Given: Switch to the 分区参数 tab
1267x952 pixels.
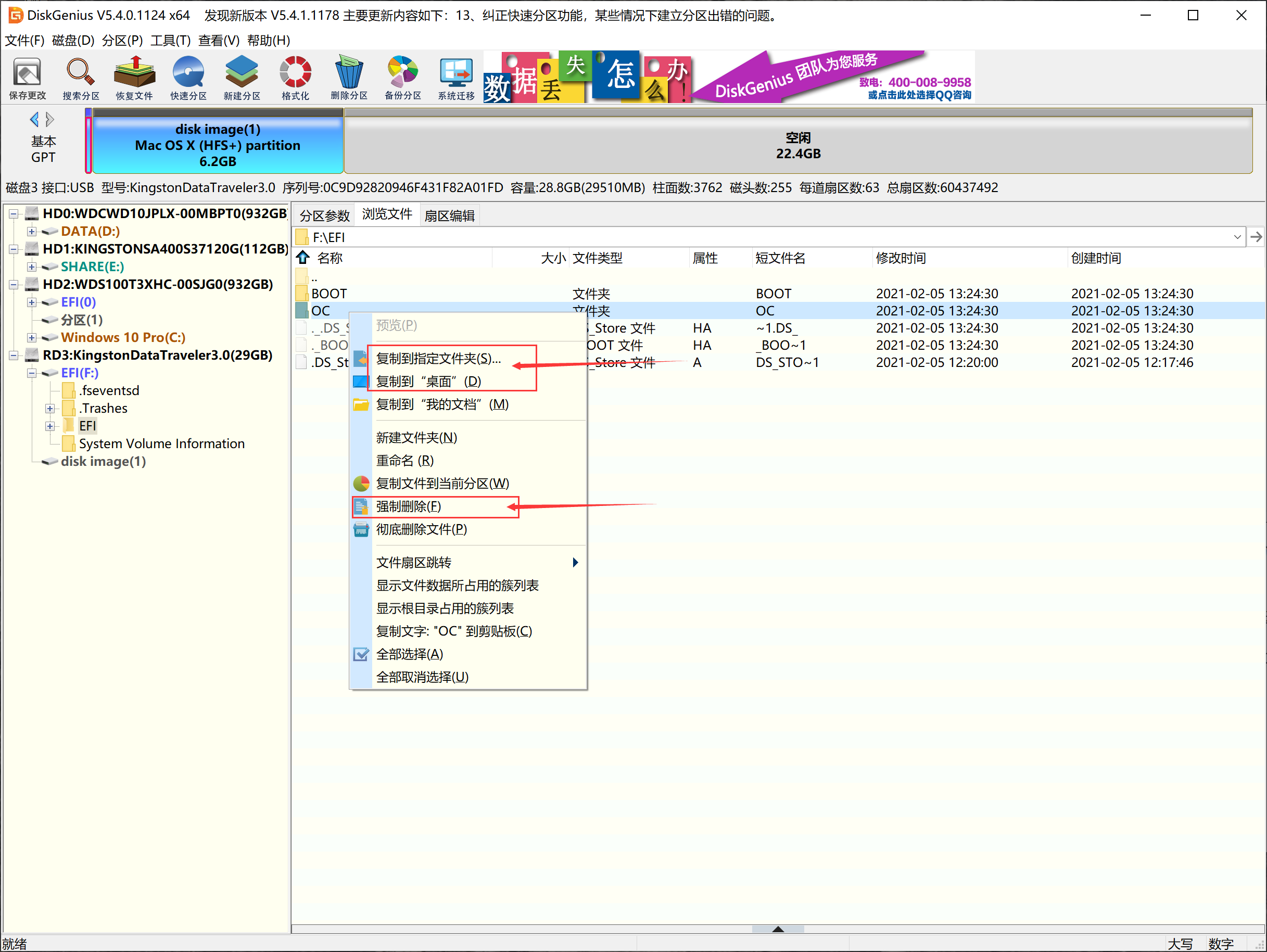Looking at the screenshot, I should tap(324, 215).
